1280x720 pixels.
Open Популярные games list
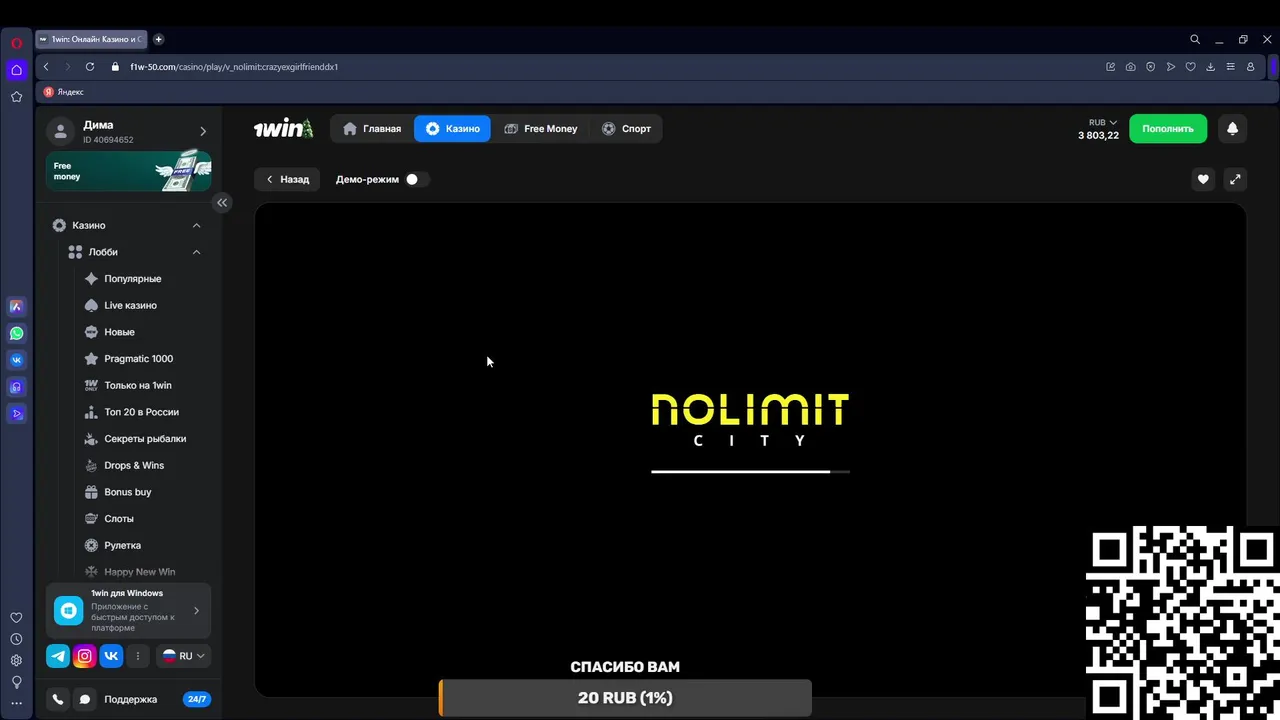point(132,279)
